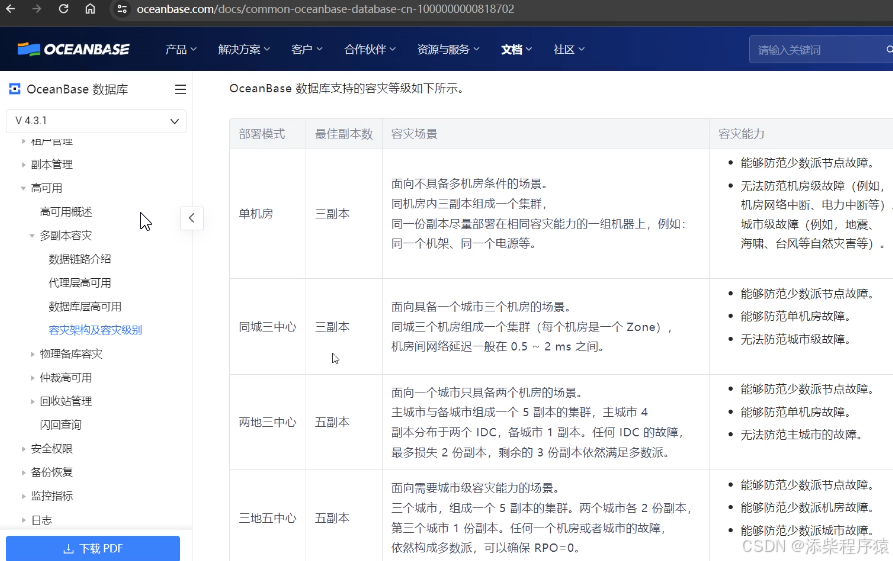Open site information icon in address bar
The height and width of the screenshot is (561, 893).
tap(121, 9)
